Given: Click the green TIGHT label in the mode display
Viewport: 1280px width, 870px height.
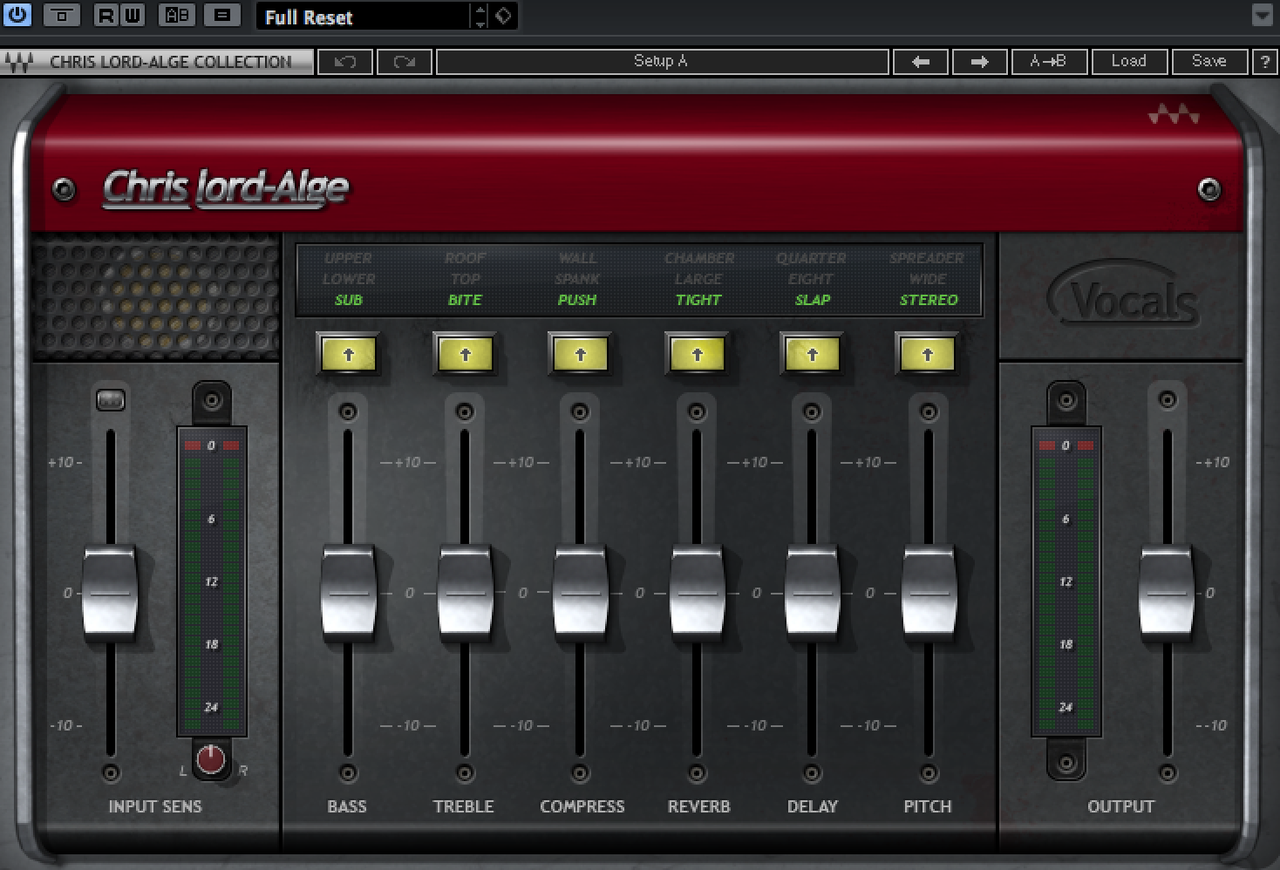Looking at the screenshot, I should [x=698, y=300].
